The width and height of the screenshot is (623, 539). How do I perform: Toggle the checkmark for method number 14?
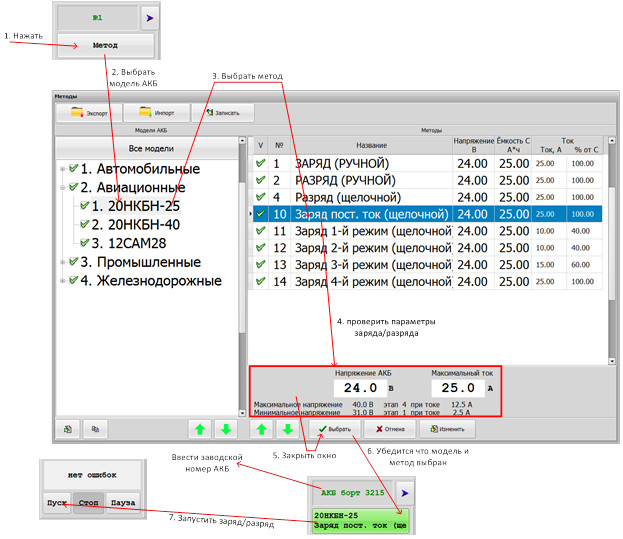pyautogui.click(x=260, y=282)
